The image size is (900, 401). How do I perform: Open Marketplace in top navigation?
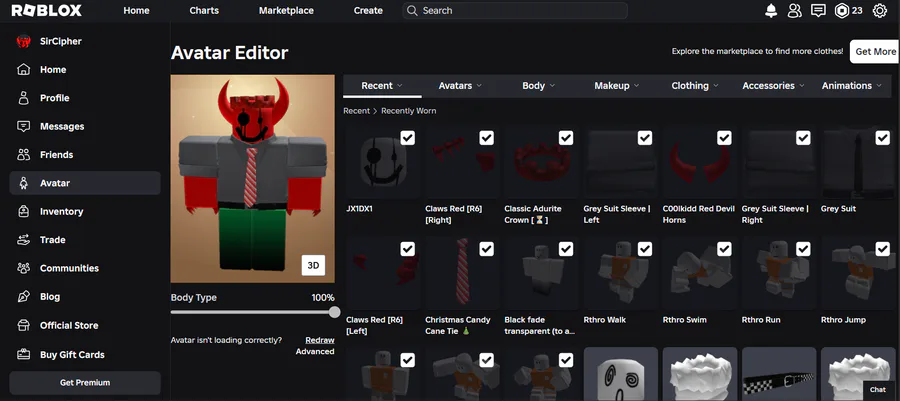(286, 10)
